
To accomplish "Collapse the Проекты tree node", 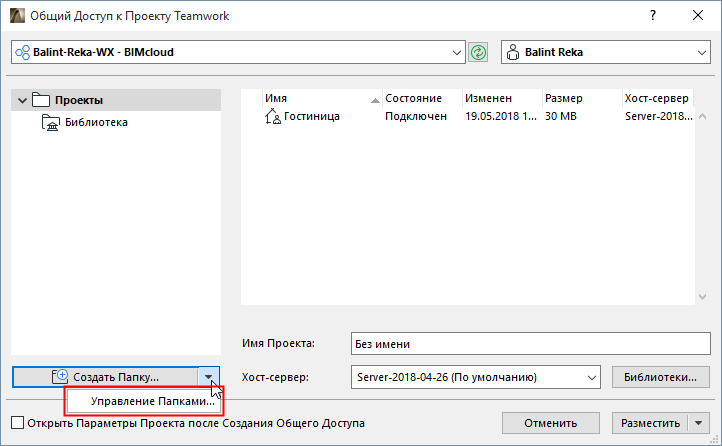I will click(22, 100).
